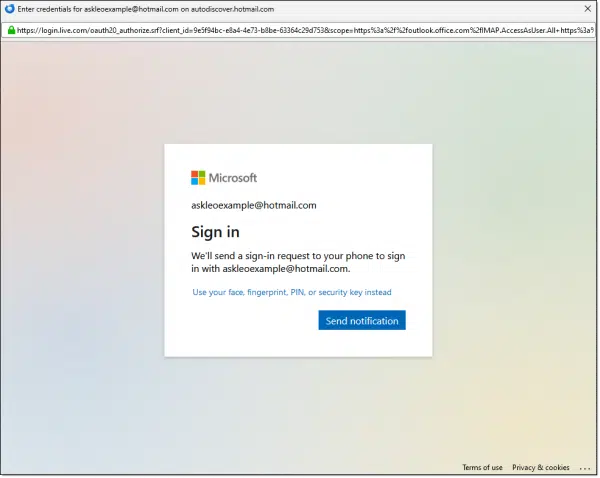Click the 'Enter credentials for' title text
Viewport: 600px width, 478px height.
[x=145, y=9]
